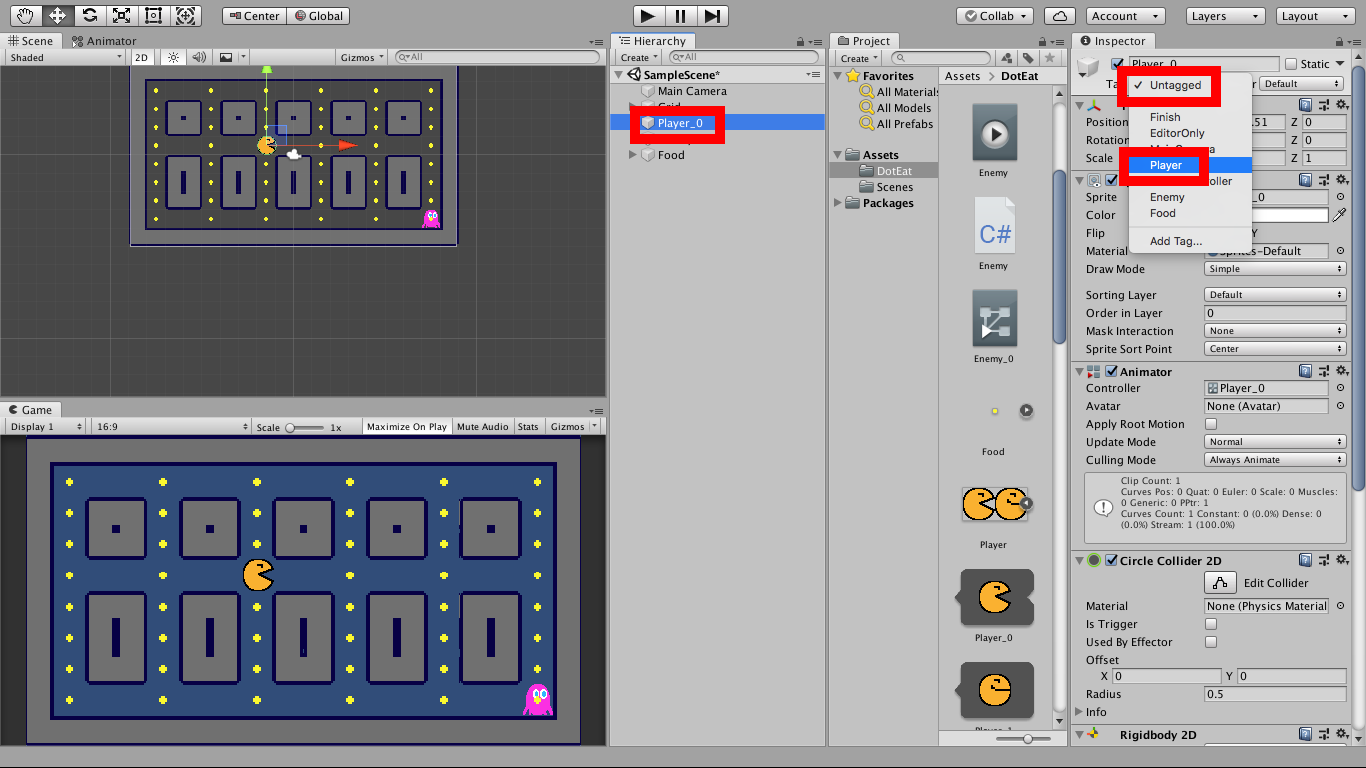The height and width of the screenshot is (768, 1366).
Task: Expand the Packages folder in Project
Action: 838,203
